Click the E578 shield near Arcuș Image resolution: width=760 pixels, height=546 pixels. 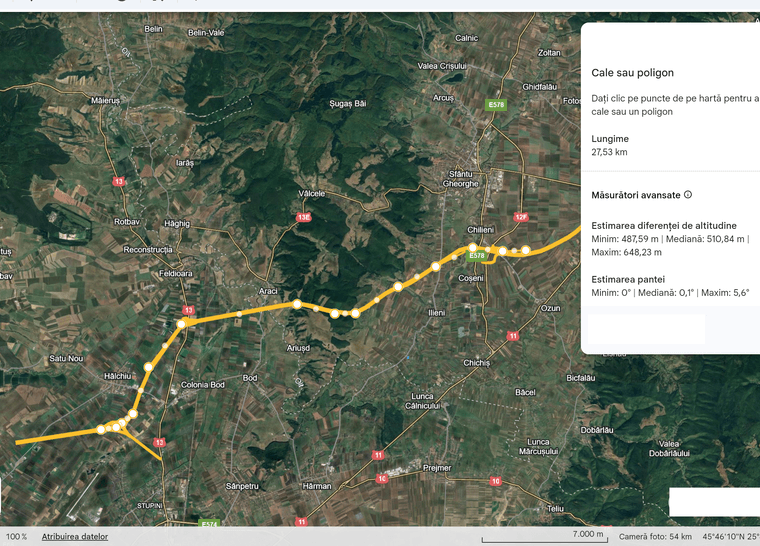495,105
